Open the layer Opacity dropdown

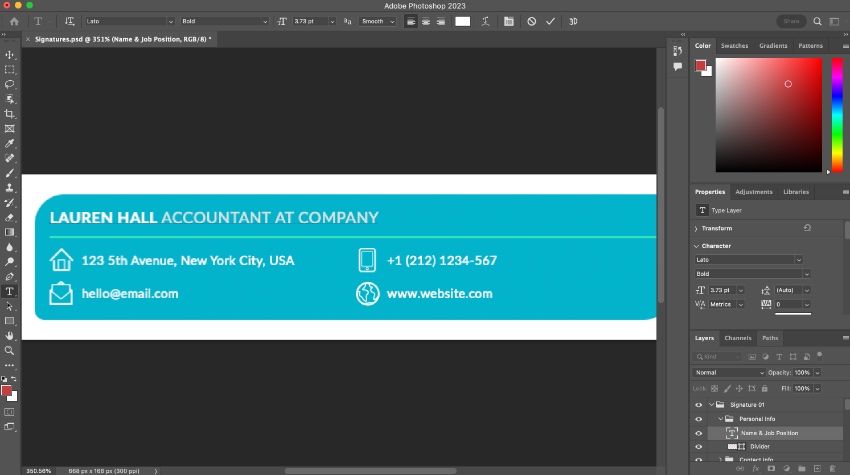click(817, 373)
